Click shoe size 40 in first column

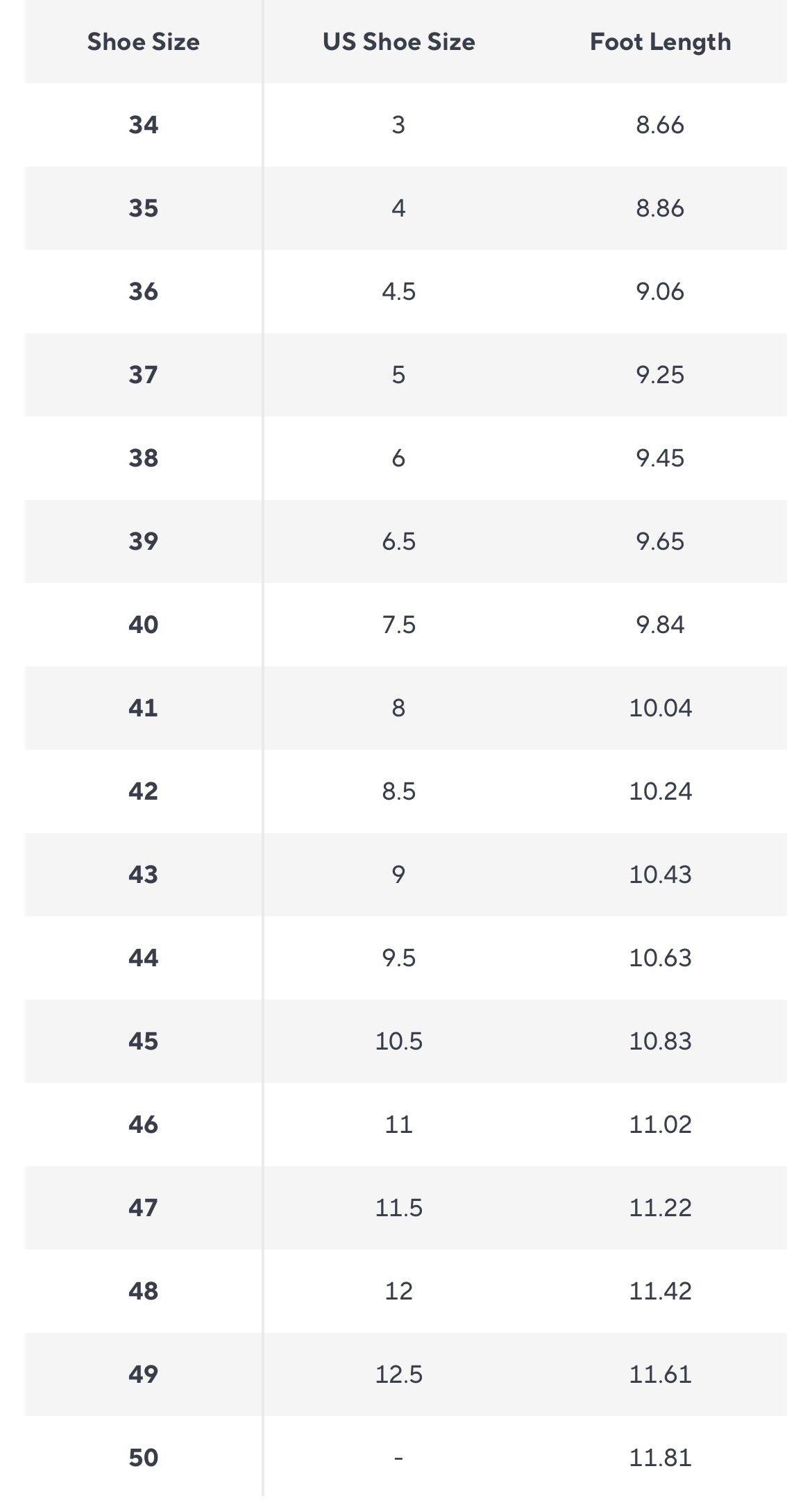tap(143, 625)
